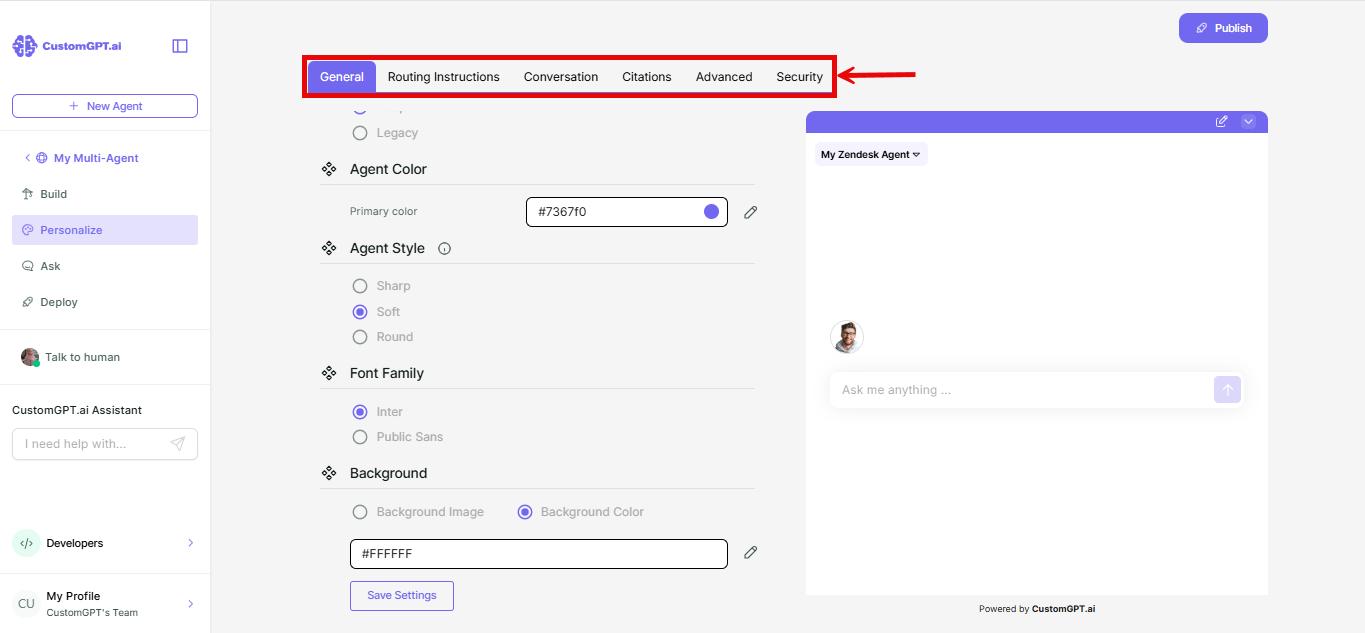1365x633 pixels.
Task: Click the Font Family section icon
Action: pos(329,373)
